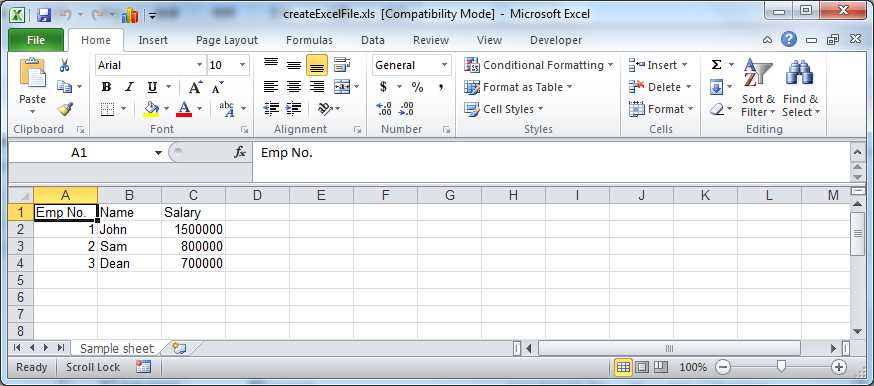Click the Insert cells button
Viewport: 874px width, 386px height.
pos(658,65)
